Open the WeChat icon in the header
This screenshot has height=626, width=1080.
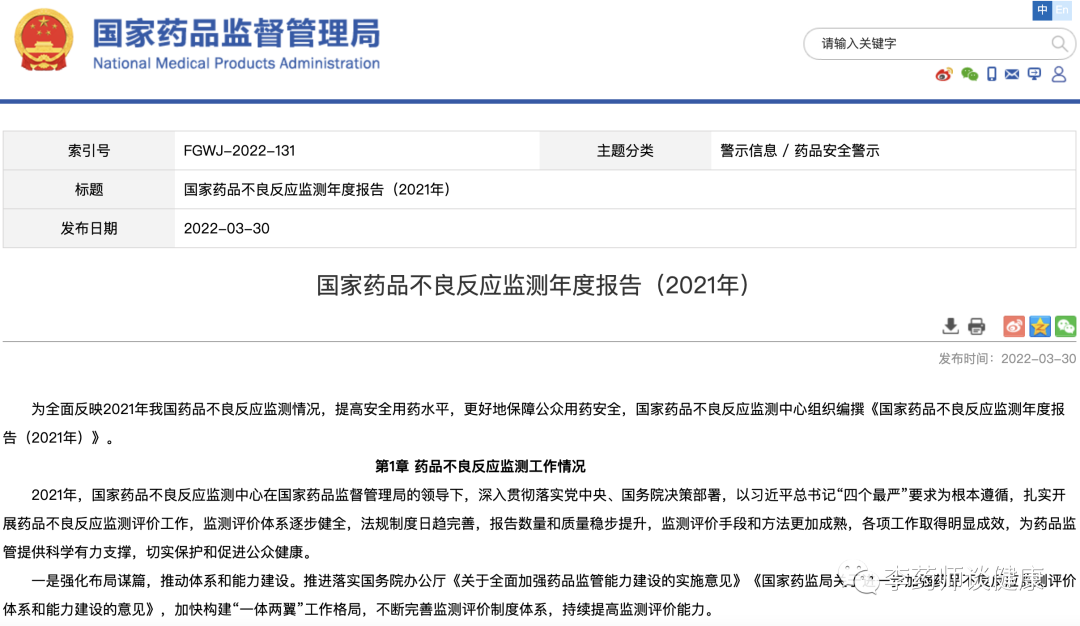pos(969,74)
